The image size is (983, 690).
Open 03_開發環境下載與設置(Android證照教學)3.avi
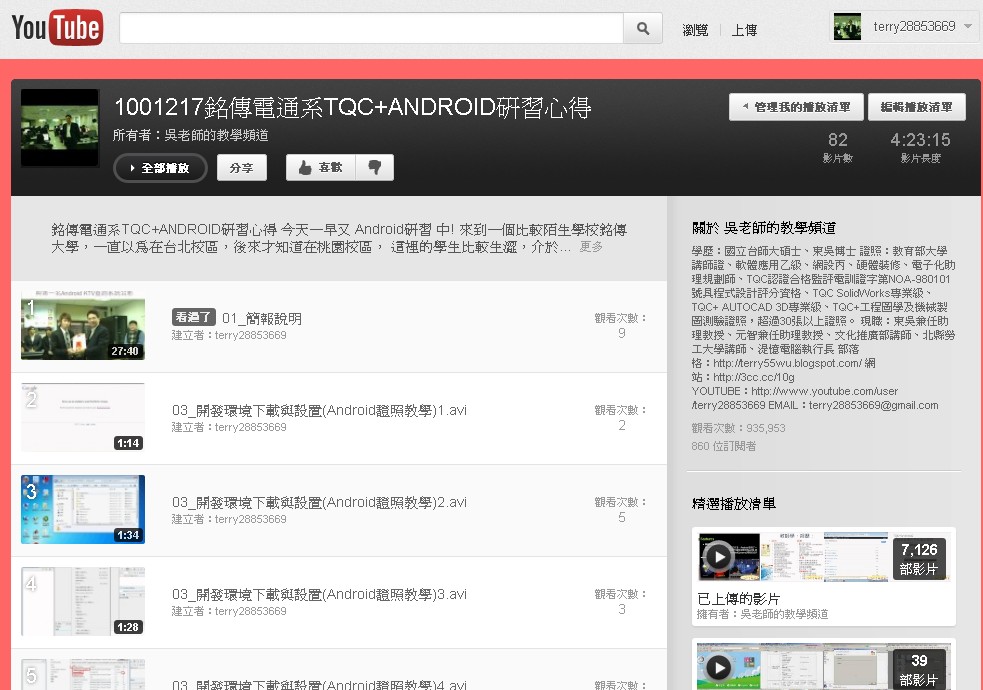[319, 595]
